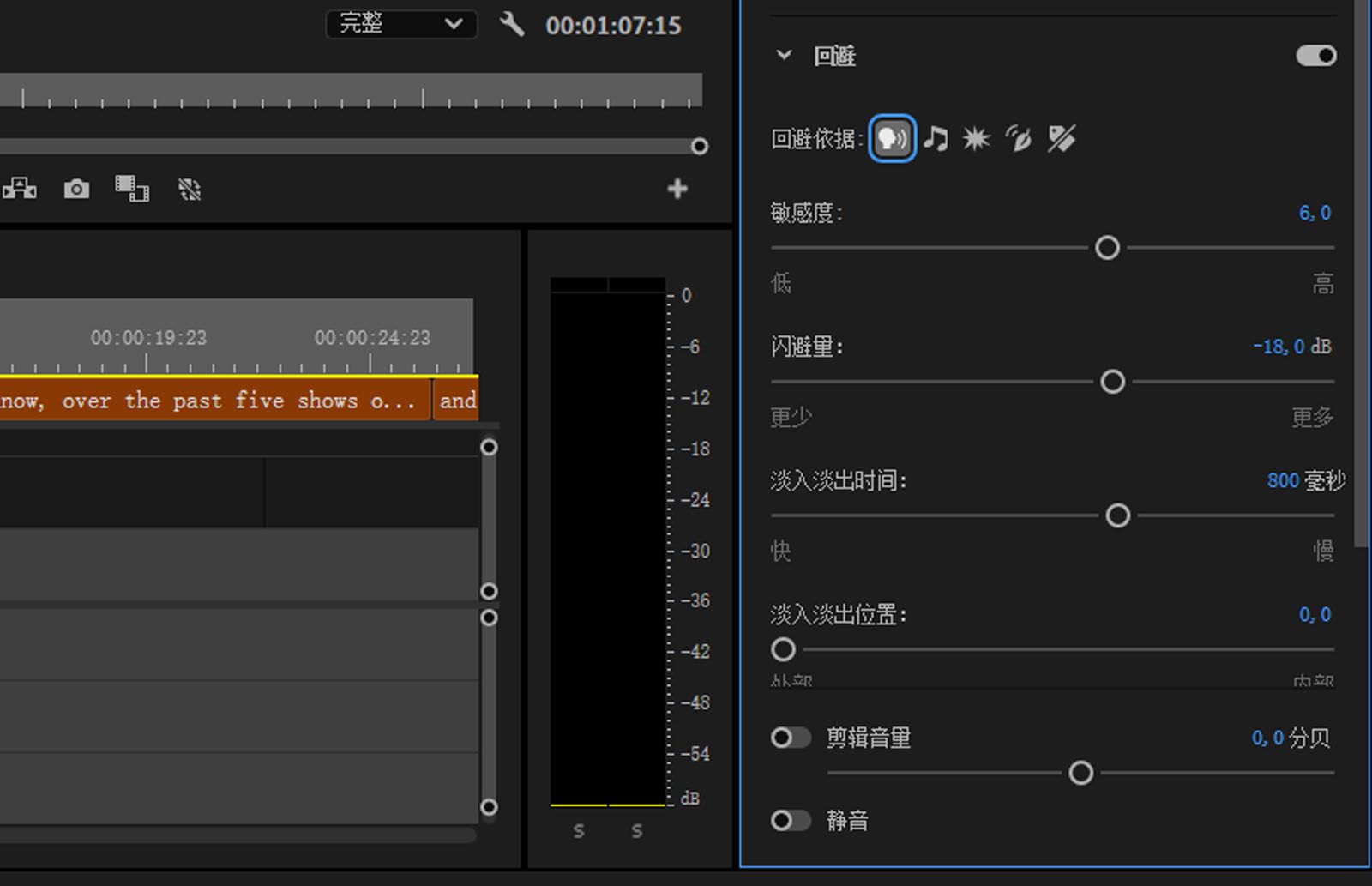1372x886 pixels.
Task: Click the blue 800 毫秒 fade duration value
Action: (x=1283, y=481)
